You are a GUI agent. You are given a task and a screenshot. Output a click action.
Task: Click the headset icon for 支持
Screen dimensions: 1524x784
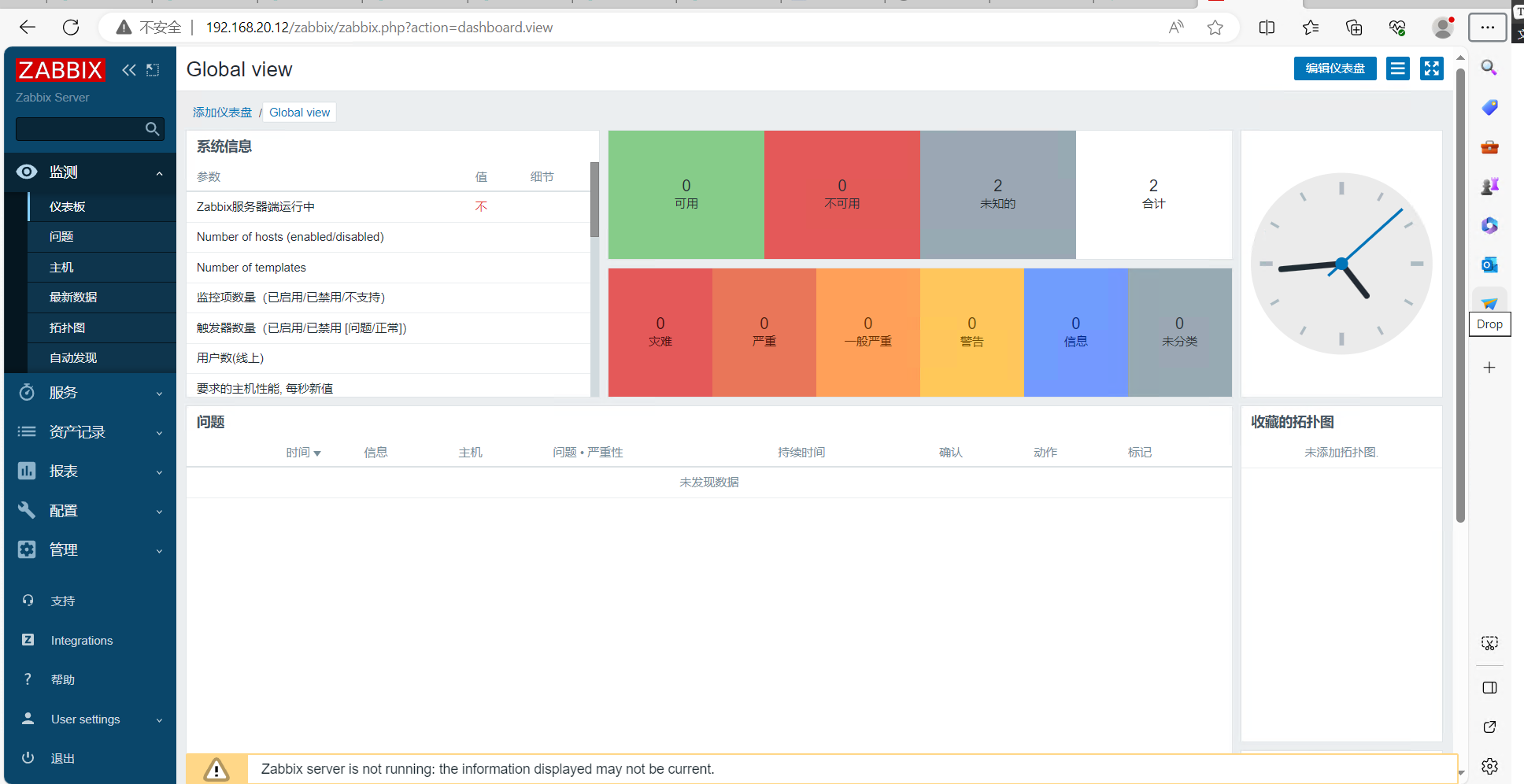pos(28,601)
